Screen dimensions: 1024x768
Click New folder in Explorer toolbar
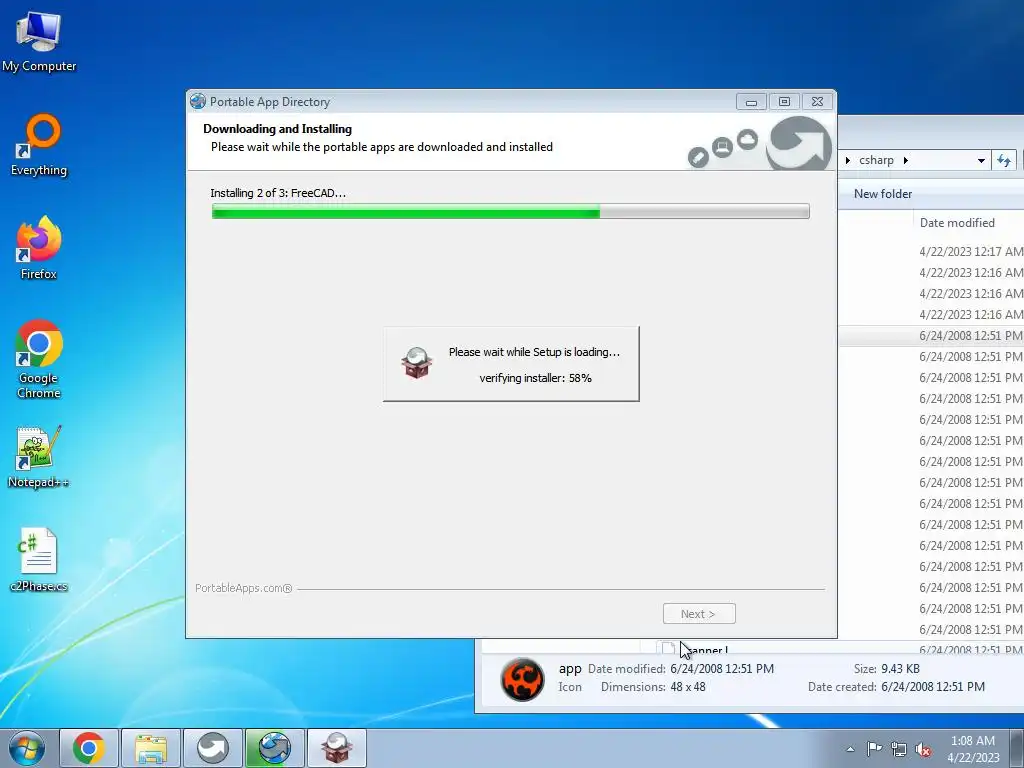(x=882, y=194)
